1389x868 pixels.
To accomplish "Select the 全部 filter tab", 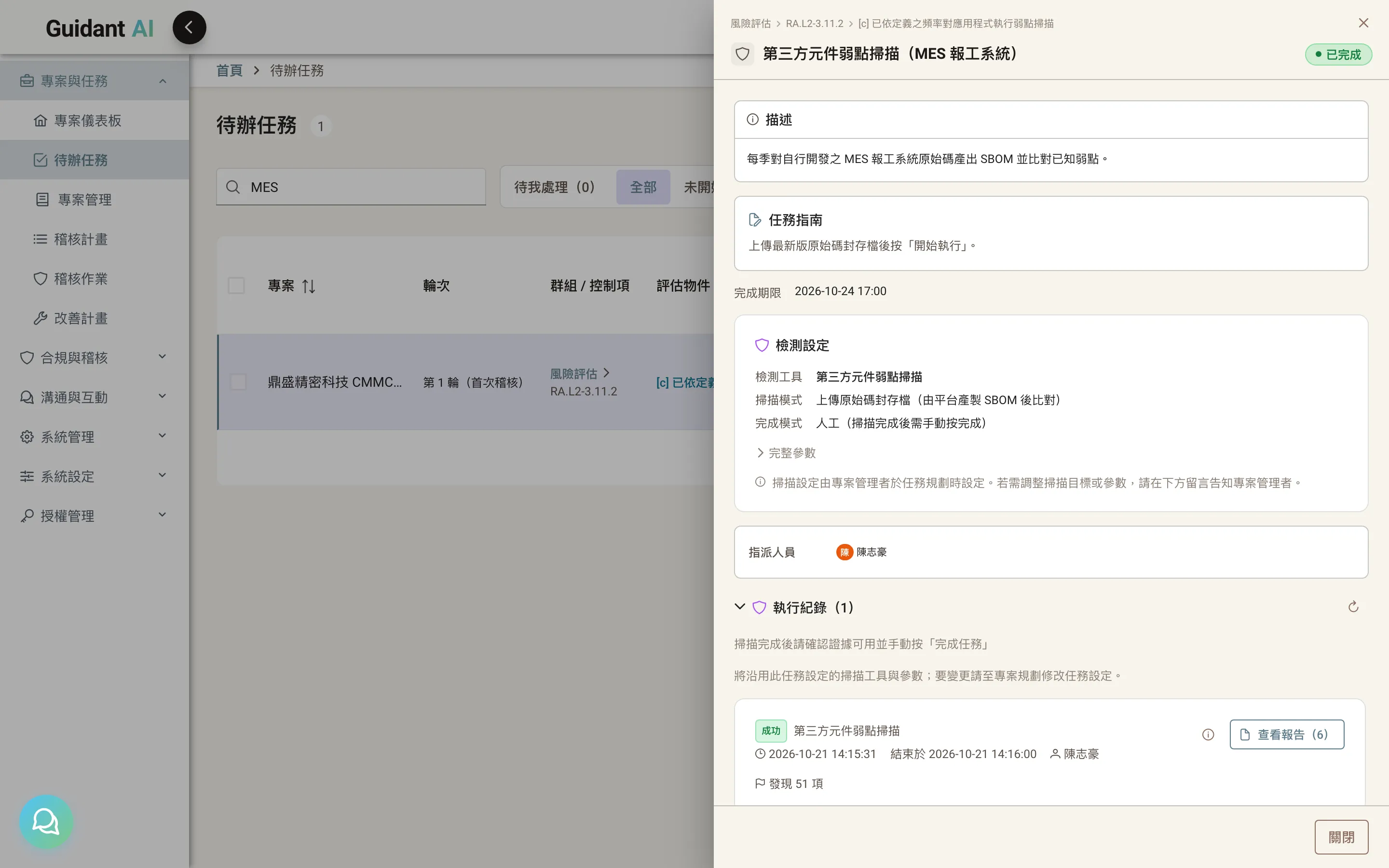I will point(643,187).
